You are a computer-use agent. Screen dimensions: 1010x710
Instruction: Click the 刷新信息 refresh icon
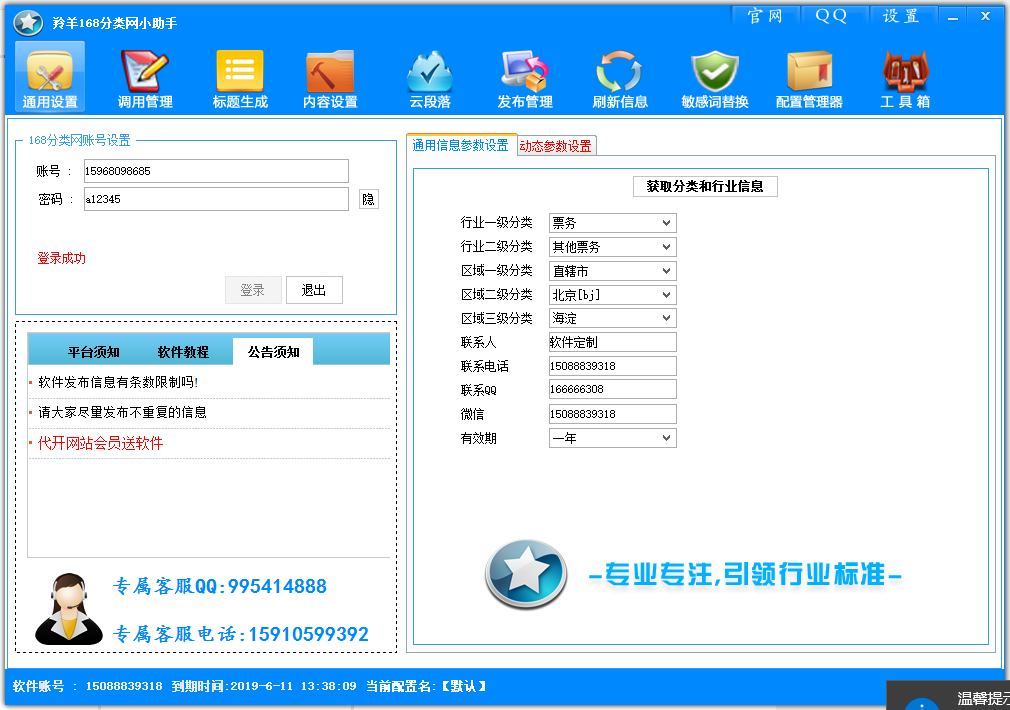point(619,79)
